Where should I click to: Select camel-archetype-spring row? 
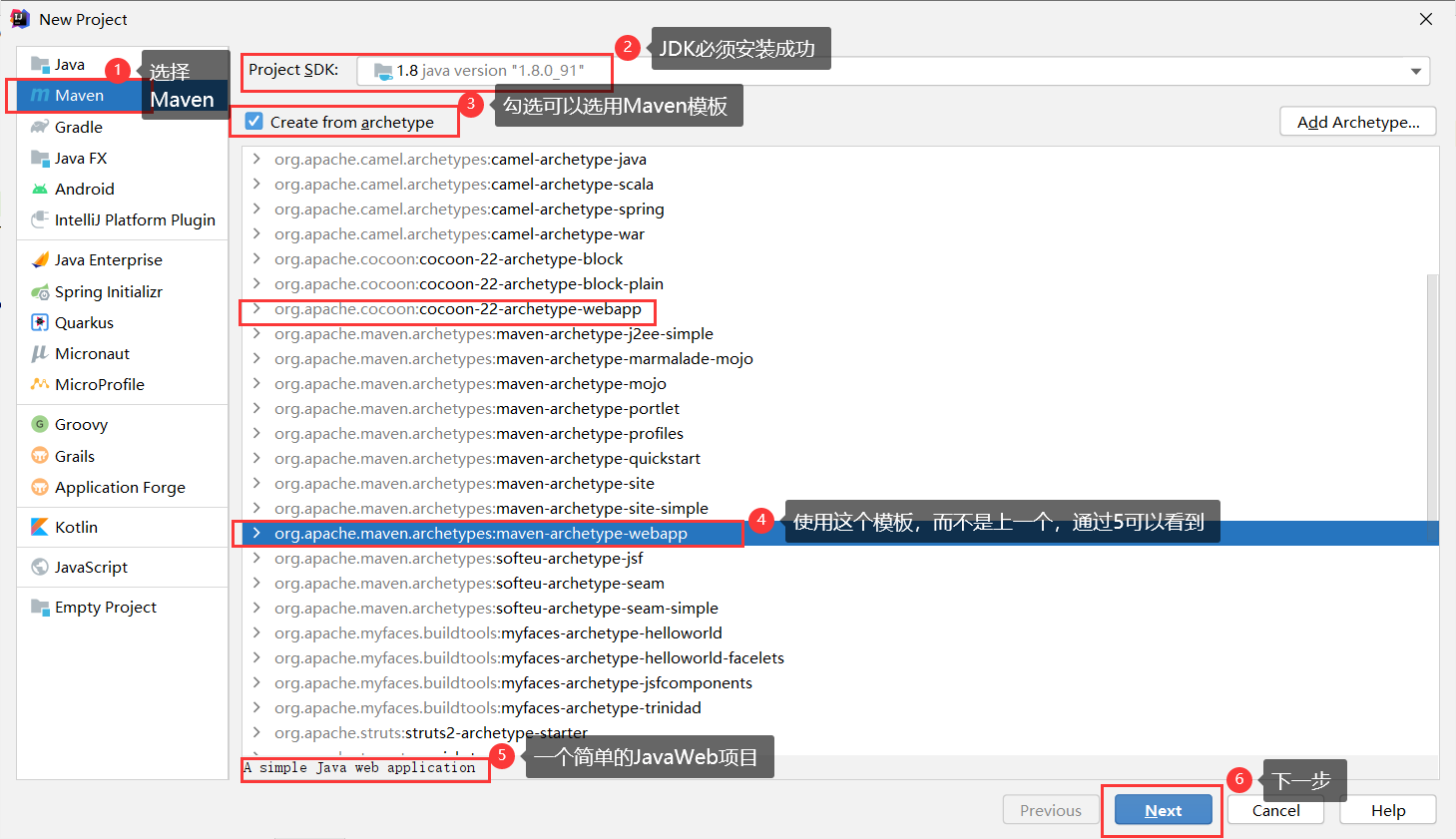pos(840,209)
